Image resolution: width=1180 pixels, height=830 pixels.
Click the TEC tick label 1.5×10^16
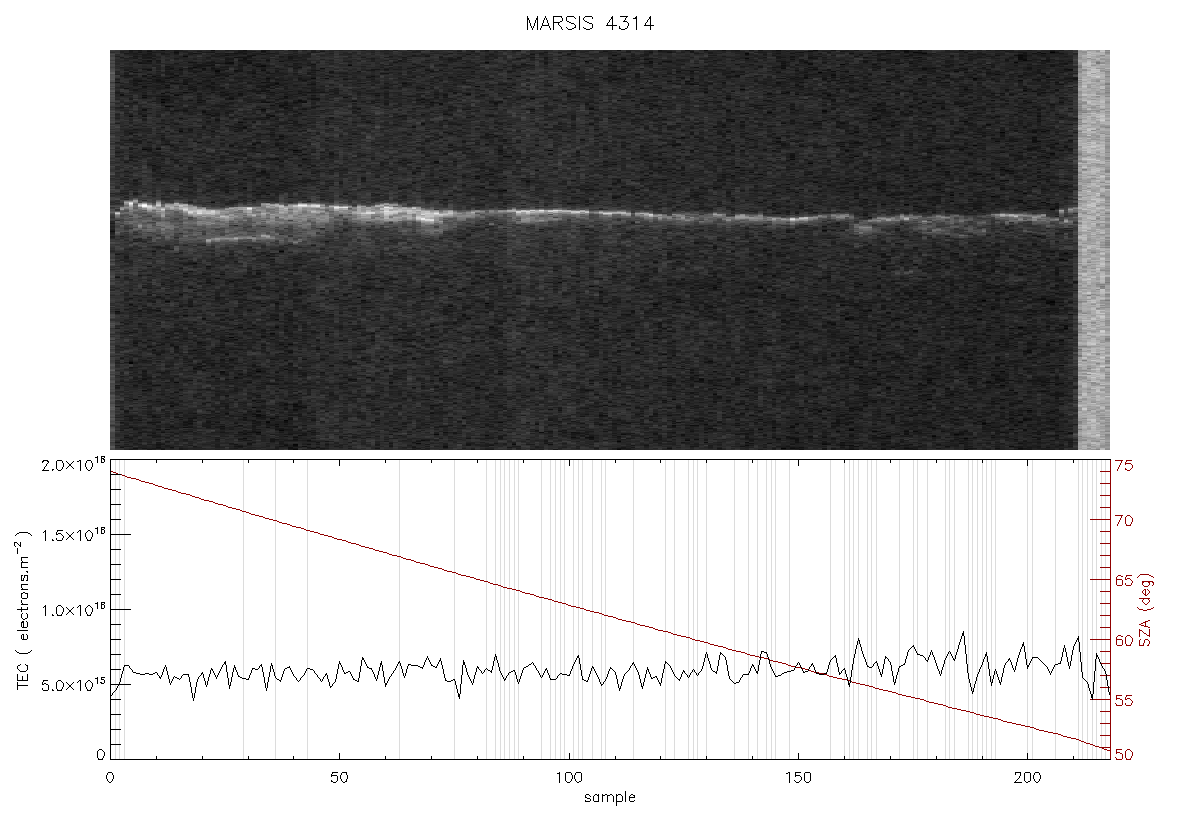74,536
